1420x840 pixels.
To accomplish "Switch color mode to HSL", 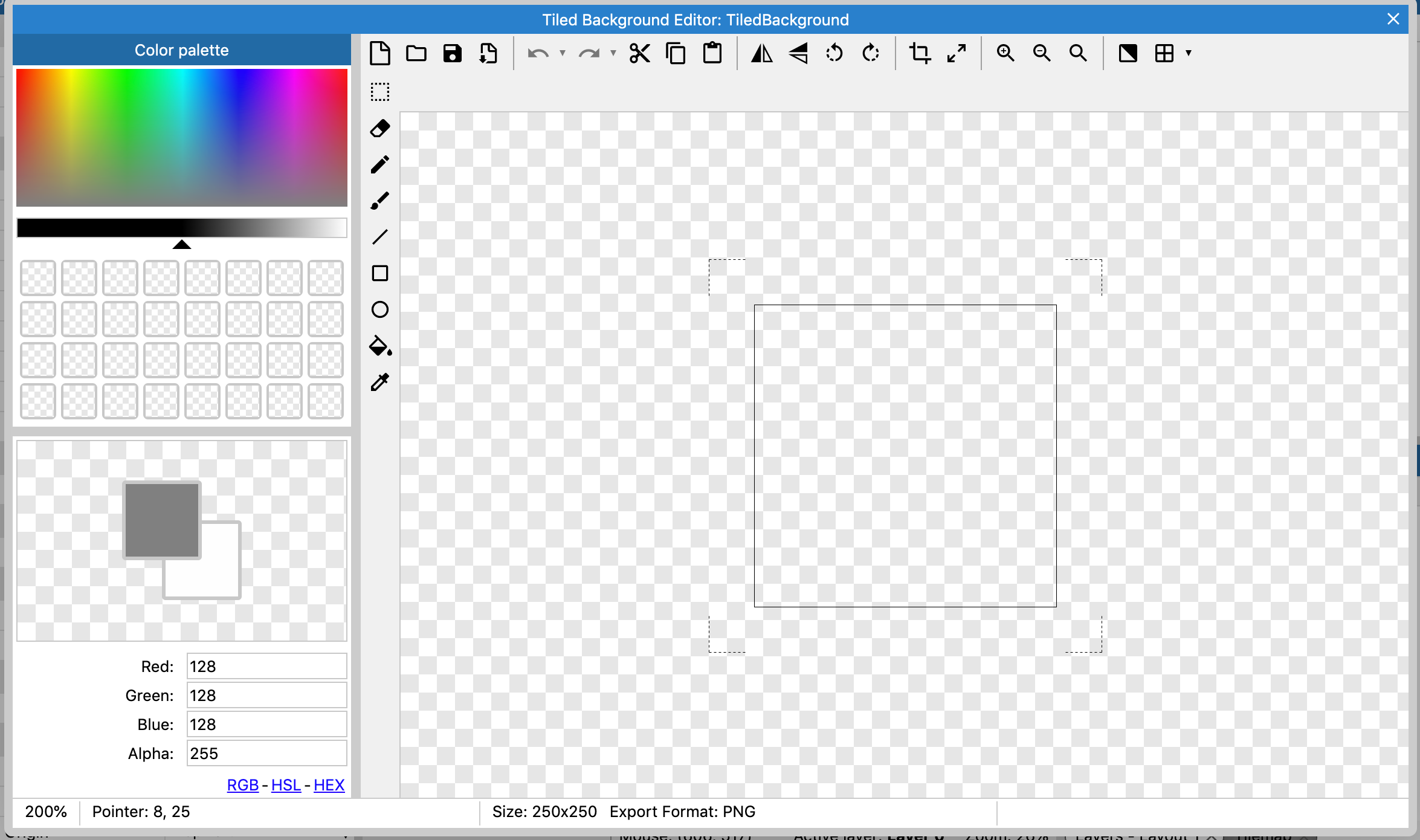I will point(286,784).
